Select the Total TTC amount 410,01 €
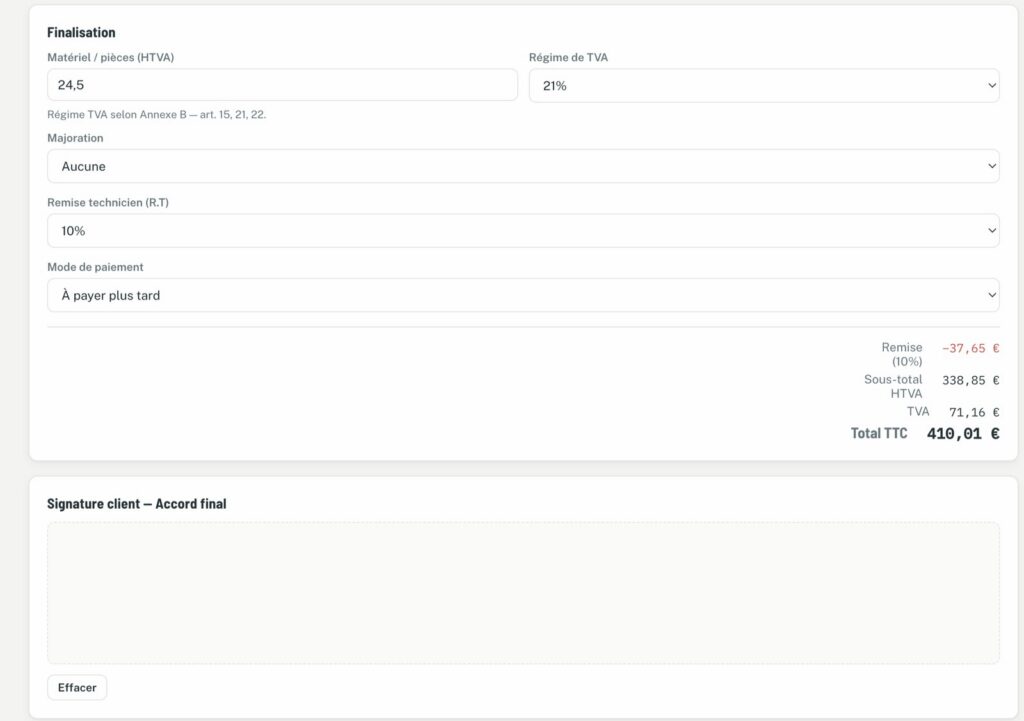 click(x=963, y=434)
